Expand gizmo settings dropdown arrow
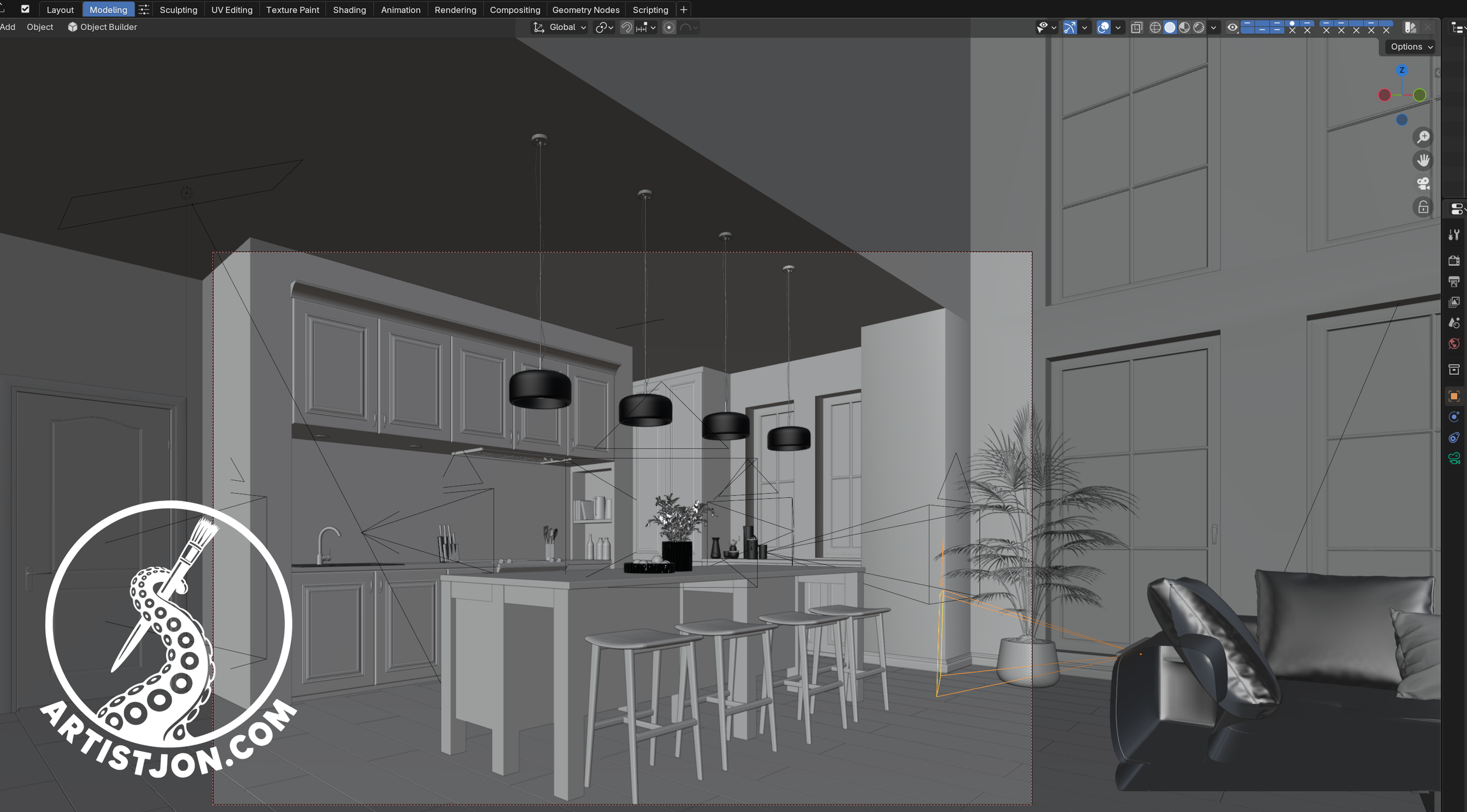 [x=1084, y=28]
